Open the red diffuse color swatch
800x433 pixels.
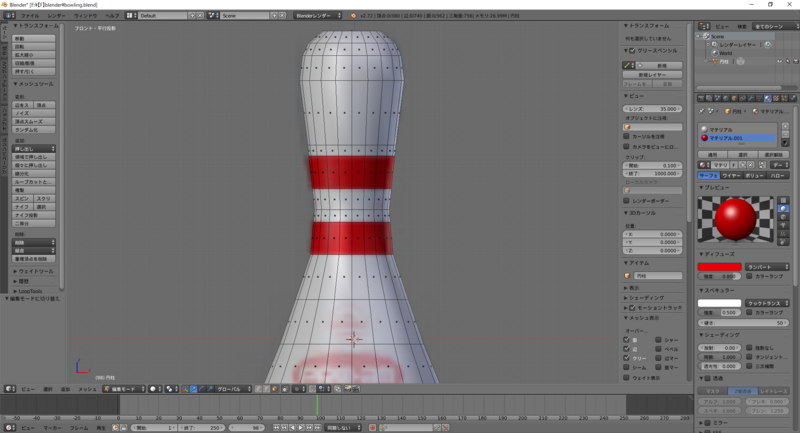[x=719, y=267]
